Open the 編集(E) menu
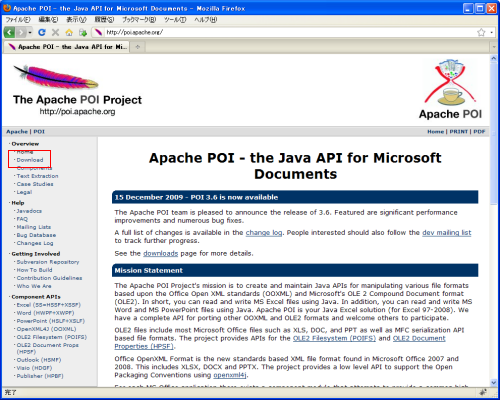 coord(48,20)
